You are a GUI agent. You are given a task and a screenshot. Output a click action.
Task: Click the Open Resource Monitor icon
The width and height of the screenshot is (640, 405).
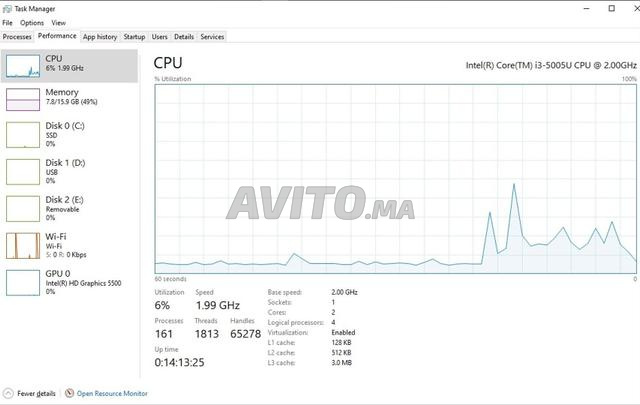tap(69, 394)
